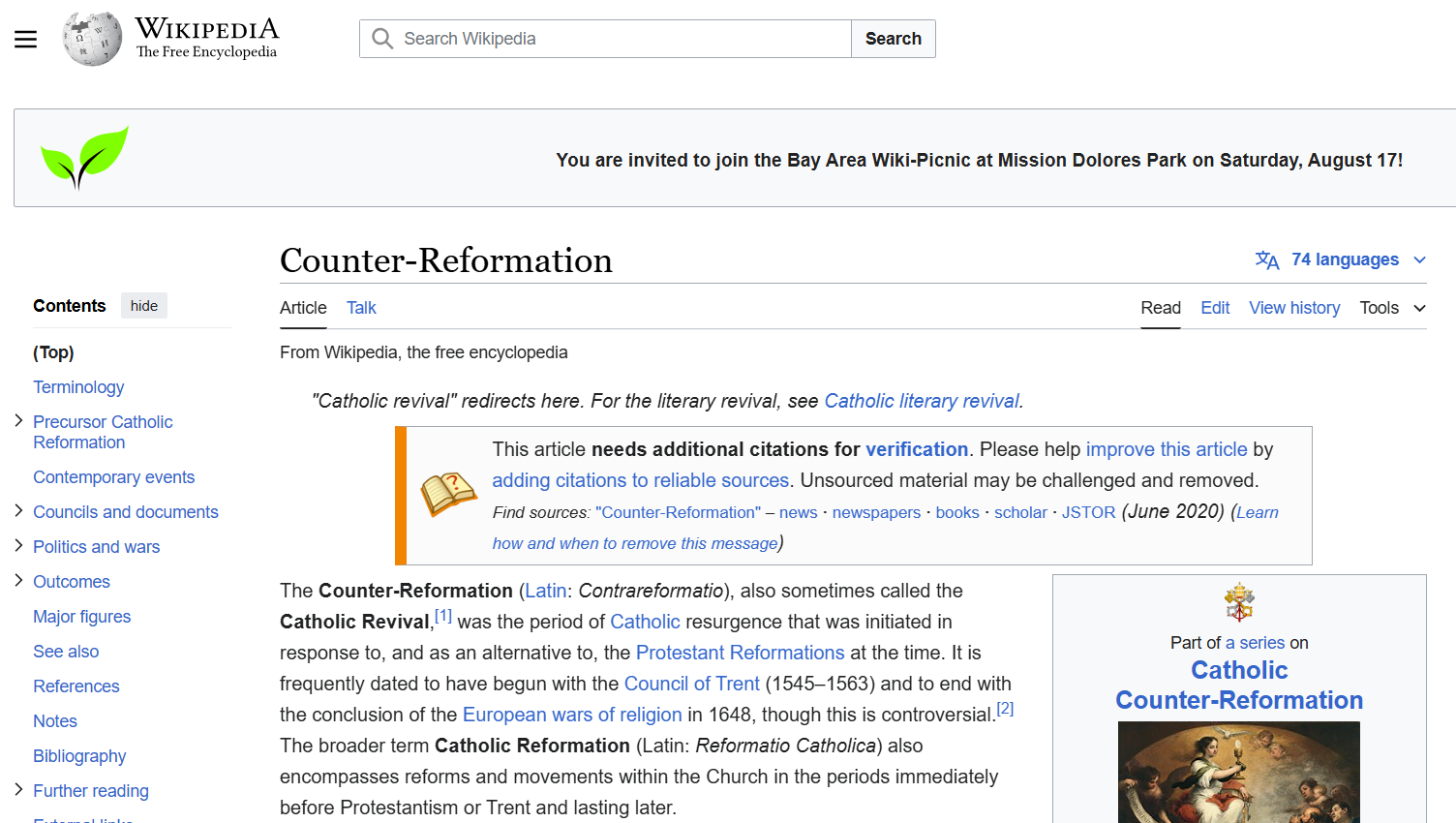Image resolution: width=1456 pixels, height=823 pixels.
Task: Click the Wikipedia Free Encyclopedia wordmark
Action: [x=207, y=39]
